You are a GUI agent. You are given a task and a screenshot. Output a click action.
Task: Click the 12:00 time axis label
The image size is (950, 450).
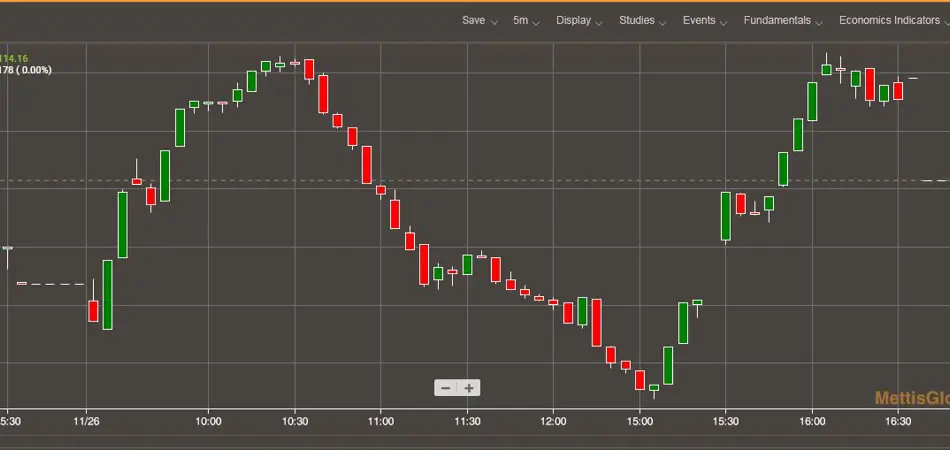(553, 421)
